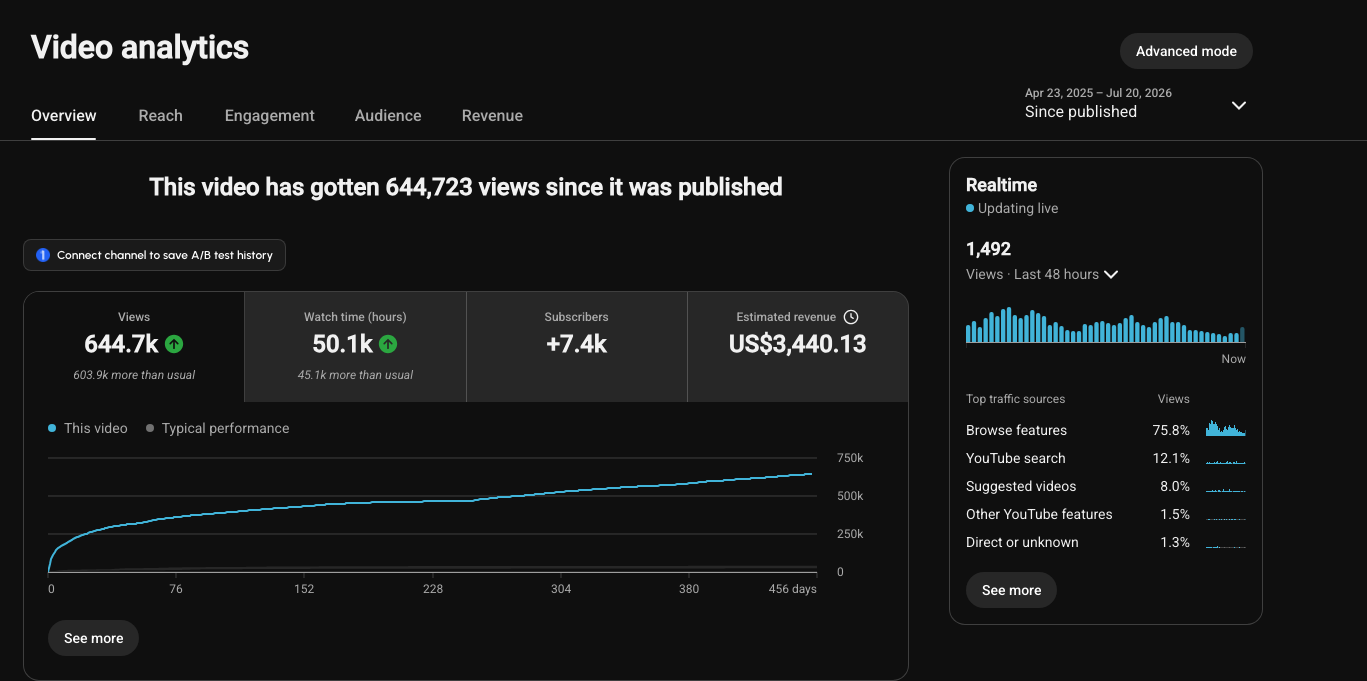
Task: Click the 75.8% value
Action: pos(1171,430)
